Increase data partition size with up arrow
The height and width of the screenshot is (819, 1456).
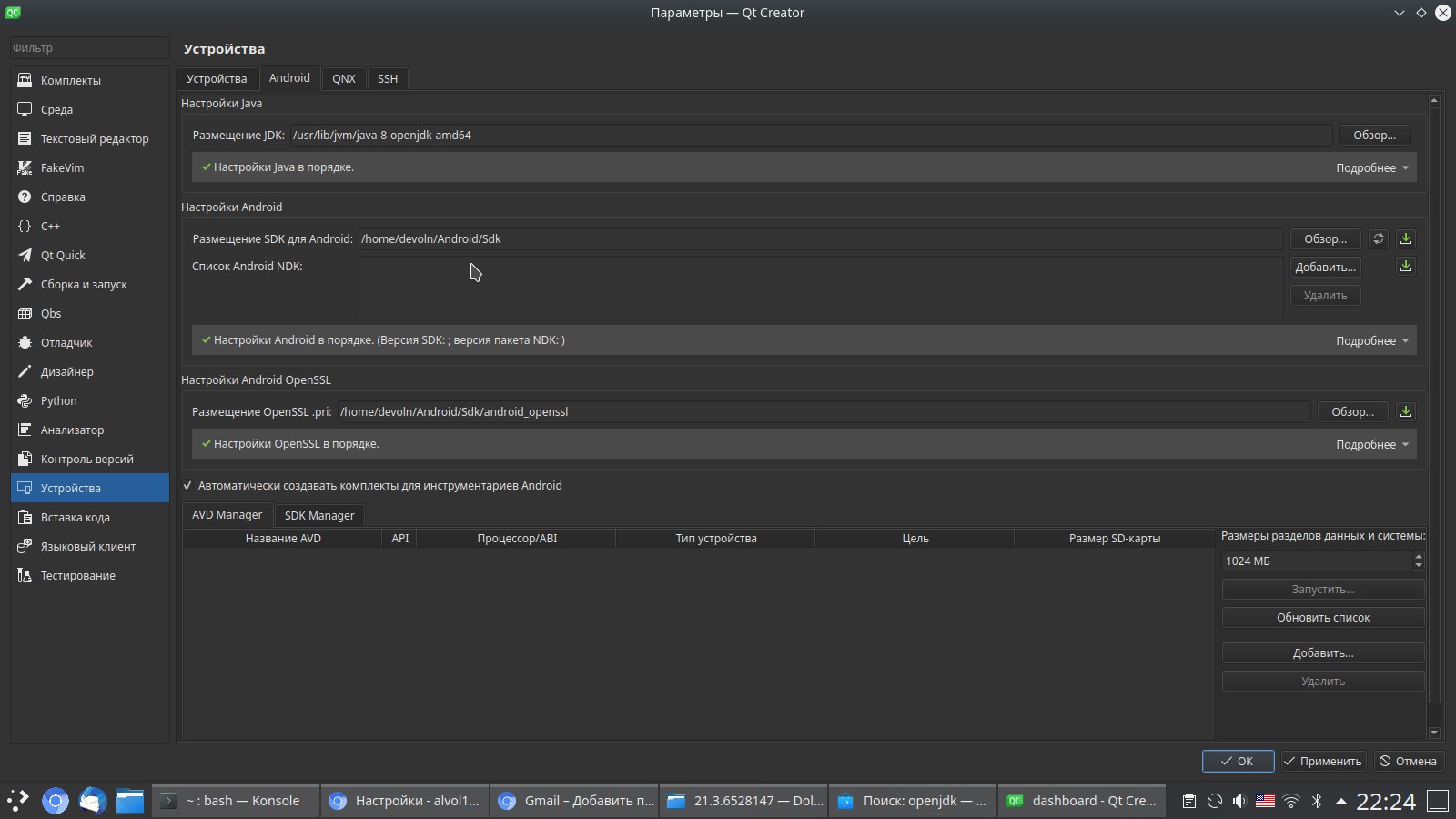tap(1418, 556)
